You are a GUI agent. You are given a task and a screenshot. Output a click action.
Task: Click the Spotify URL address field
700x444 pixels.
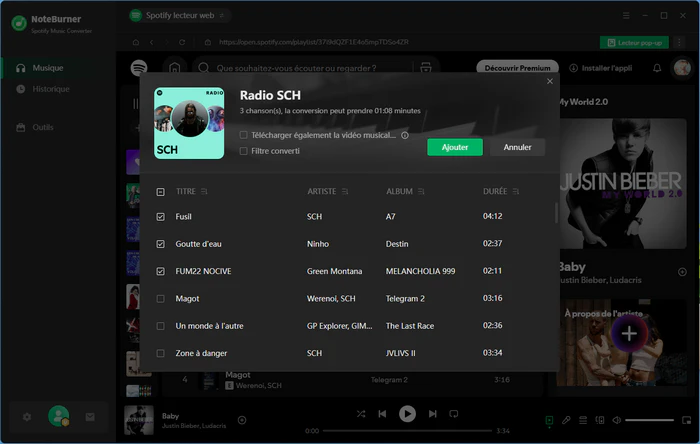[312, 42]
